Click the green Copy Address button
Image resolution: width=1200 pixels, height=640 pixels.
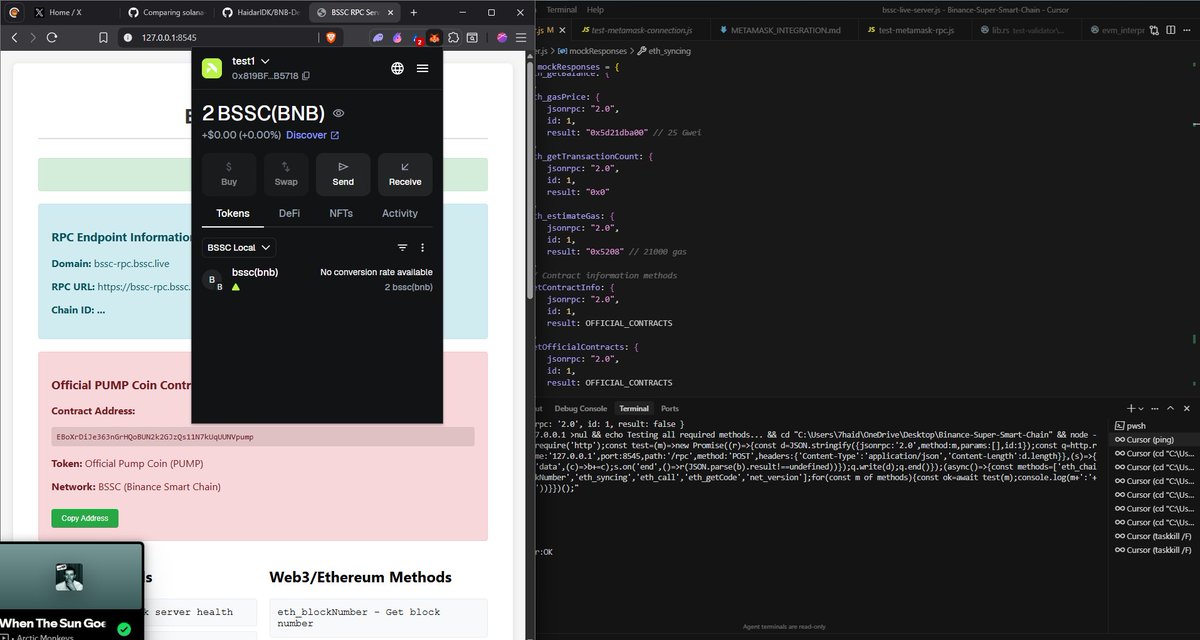85,518
